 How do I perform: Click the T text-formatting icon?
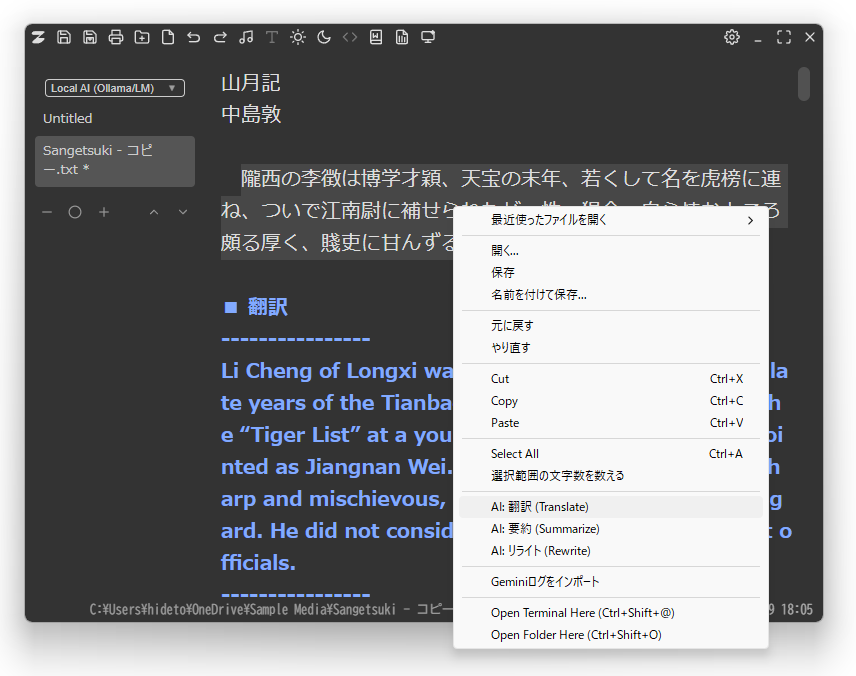(271, 37)
